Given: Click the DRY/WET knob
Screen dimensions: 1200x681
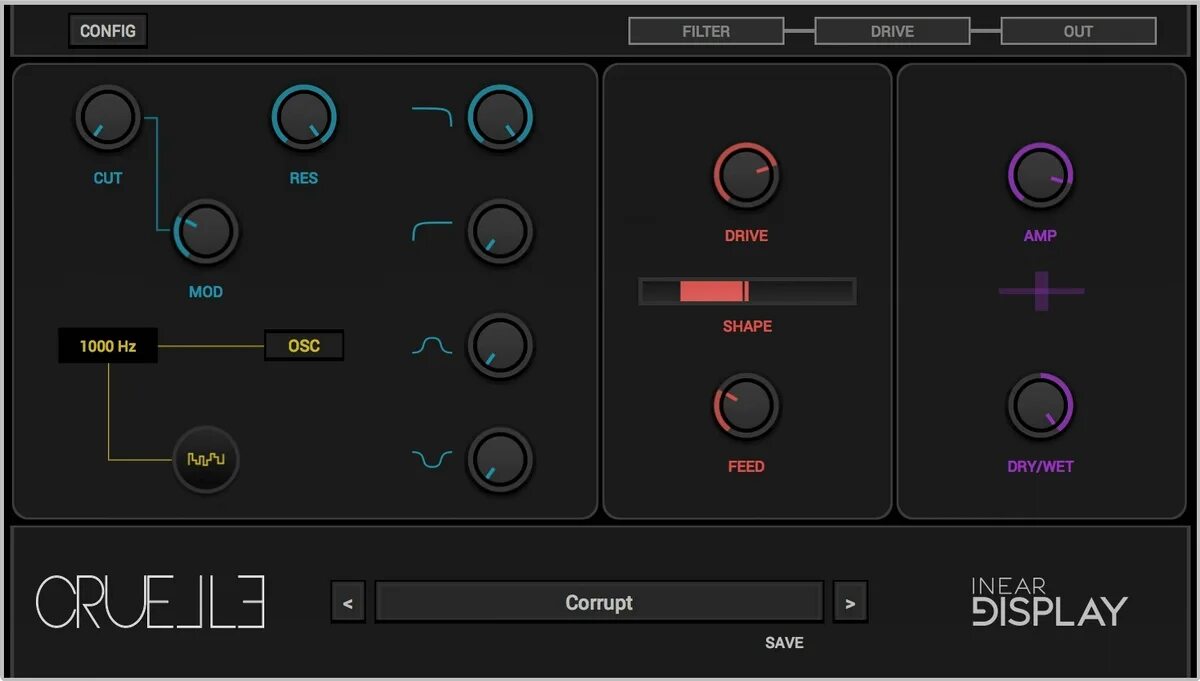Looking at the screenshot, I should (x=1040, y=406).
